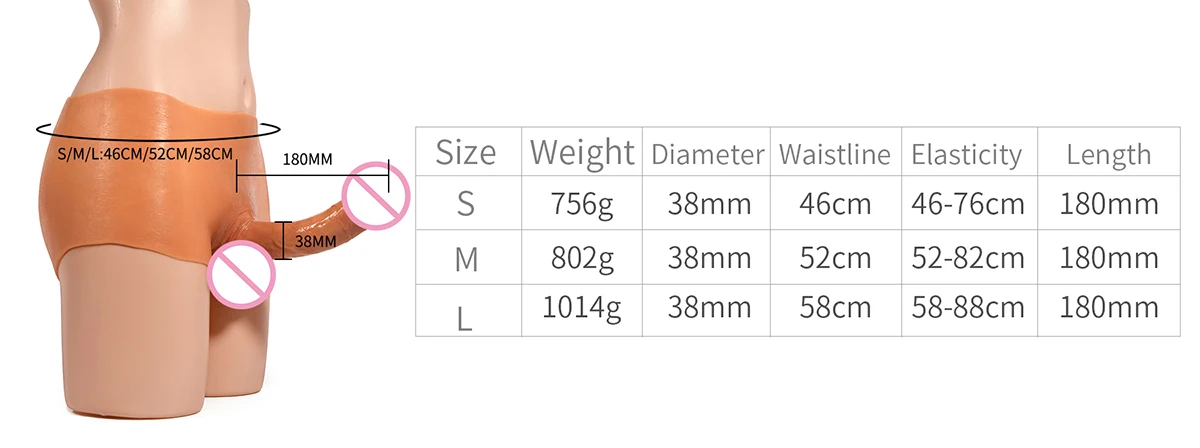Screen dimensions: 1200x448
Task: Click the Elasticity column header
Action: pyautogui.click(x=967, y=155)
